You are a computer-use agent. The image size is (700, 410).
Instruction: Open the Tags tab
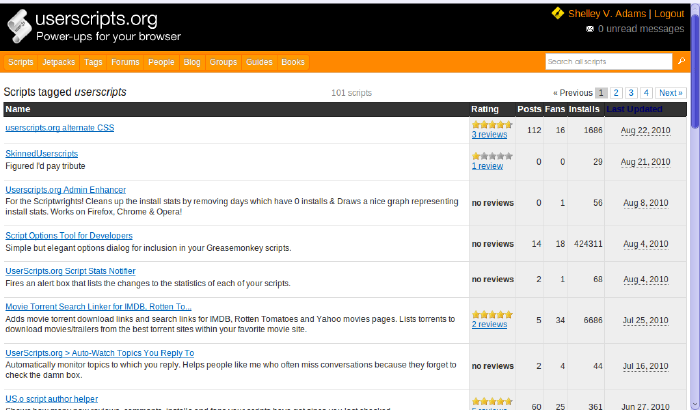[93, 62]
